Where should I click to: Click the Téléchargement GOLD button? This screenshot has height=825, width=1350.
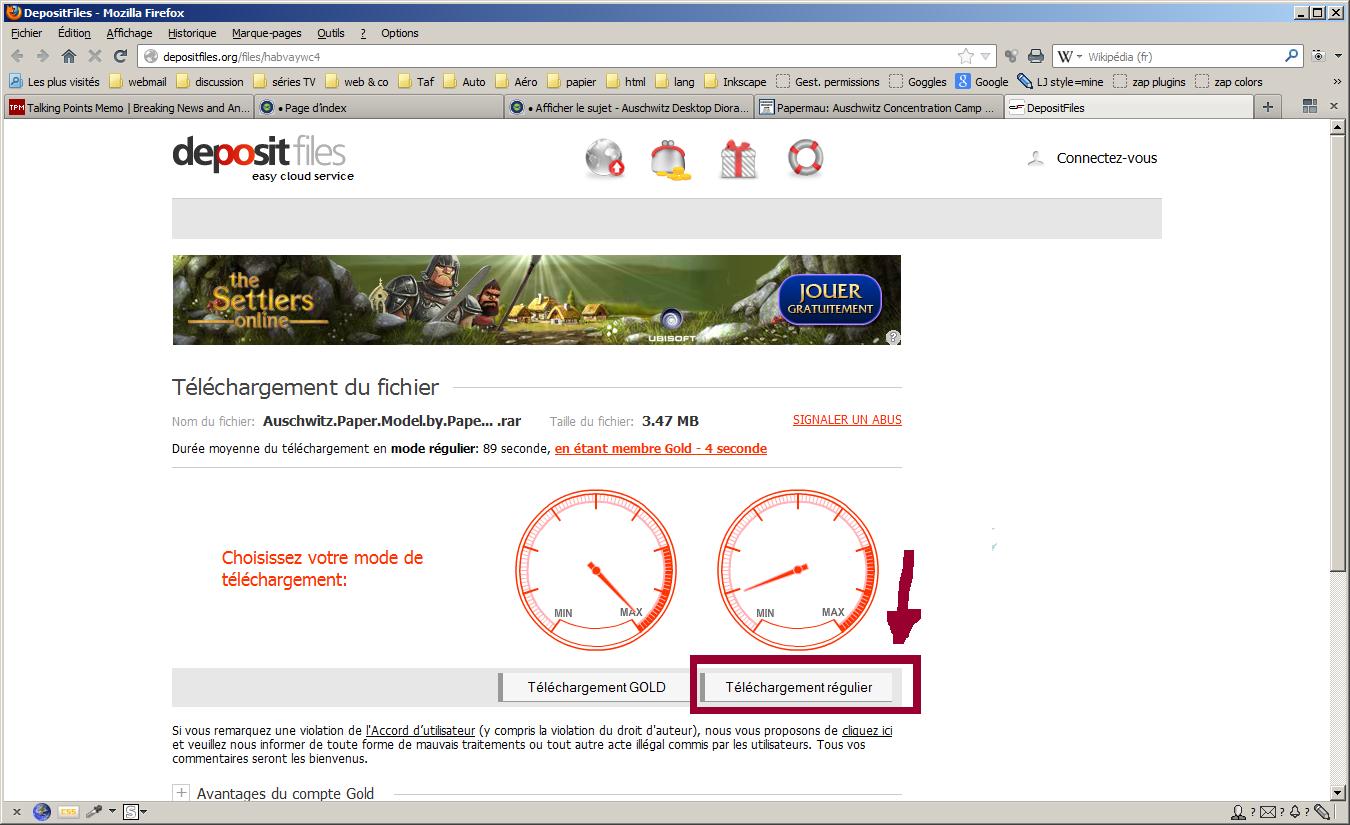click(x=596, y=687)
